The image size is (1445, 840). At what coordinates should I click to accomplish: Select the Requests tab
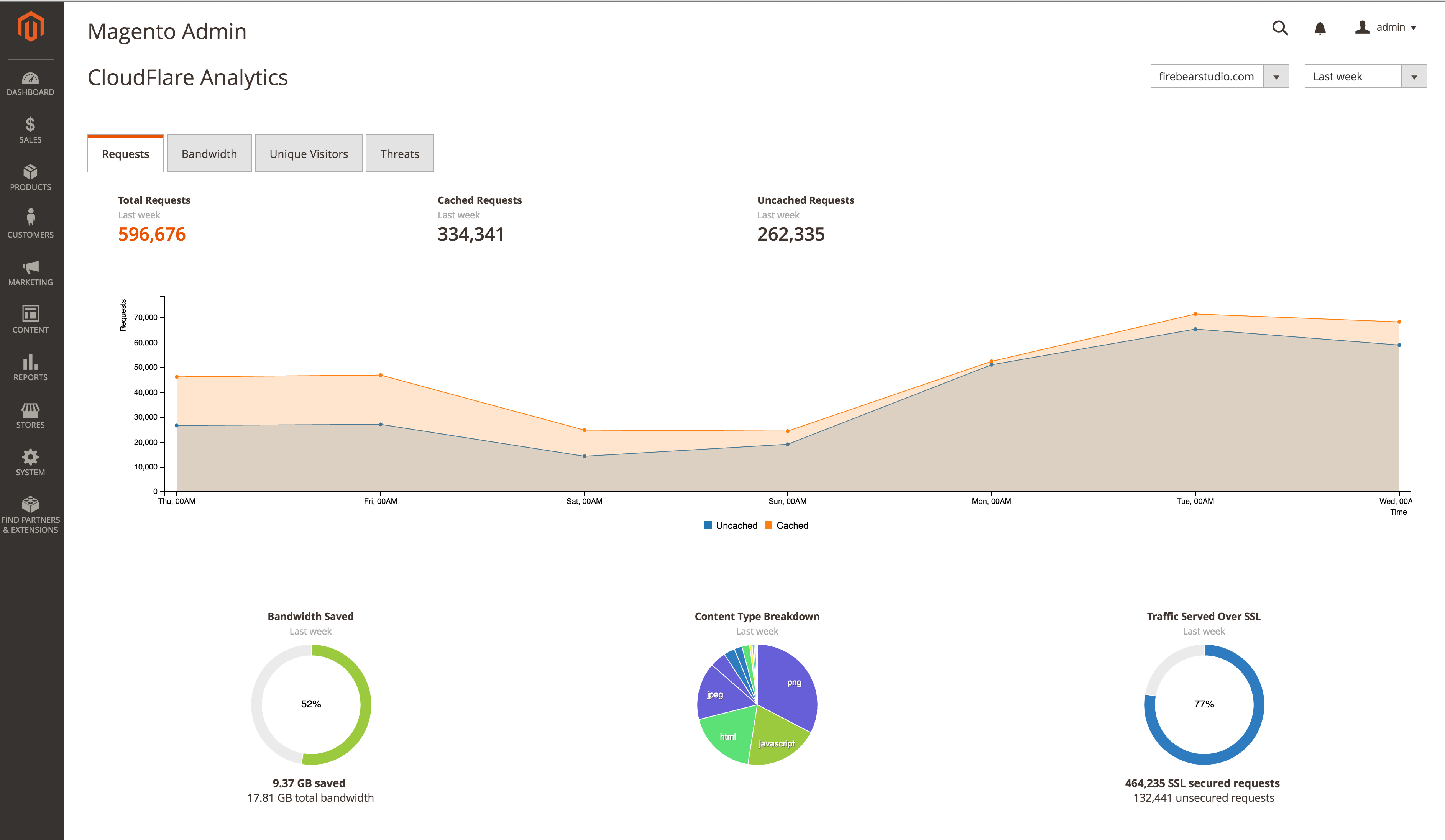click(126, 154)
